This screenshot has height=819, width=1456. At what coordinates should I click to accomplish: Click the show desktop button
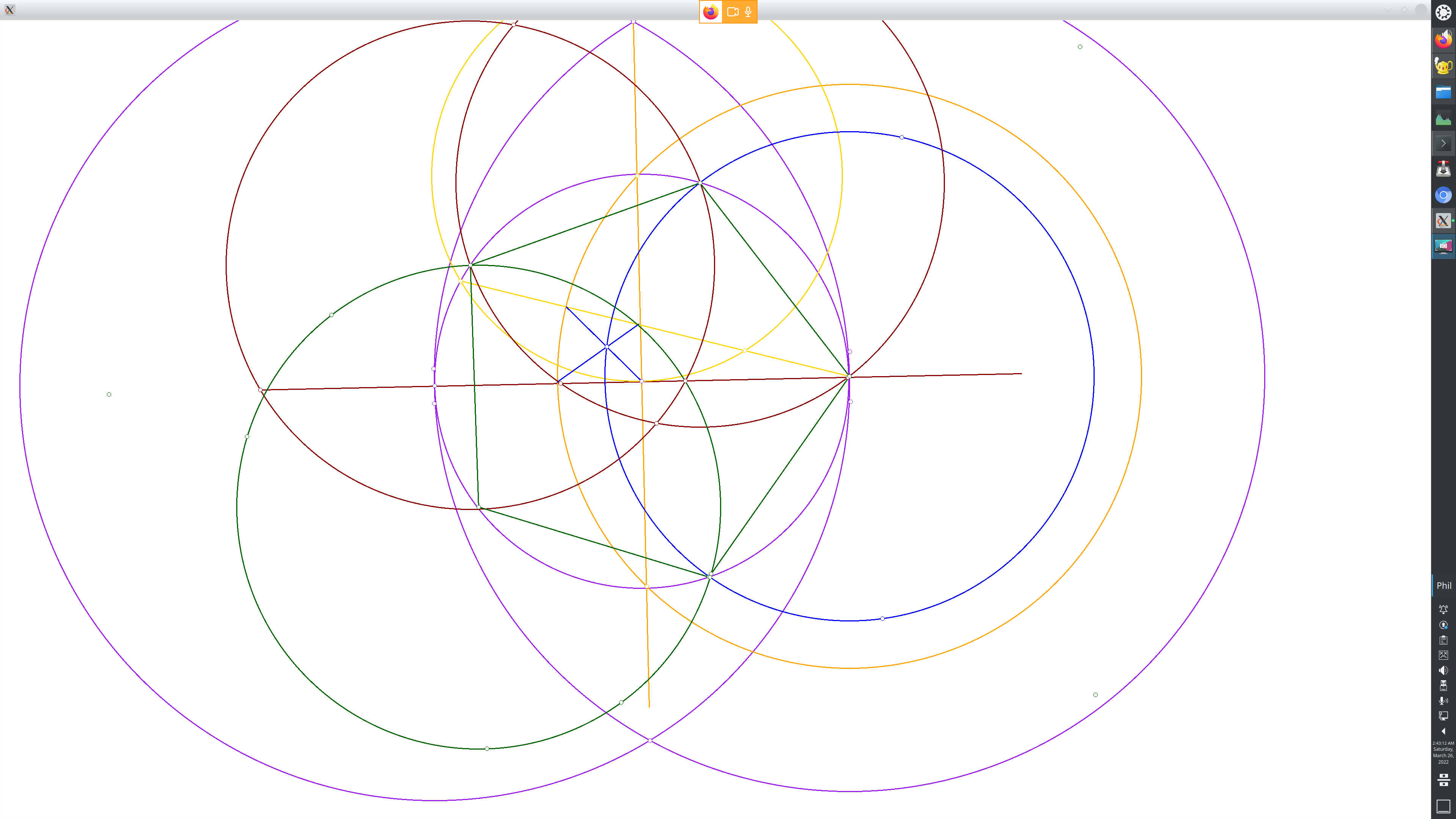[x=1443, y=806]
